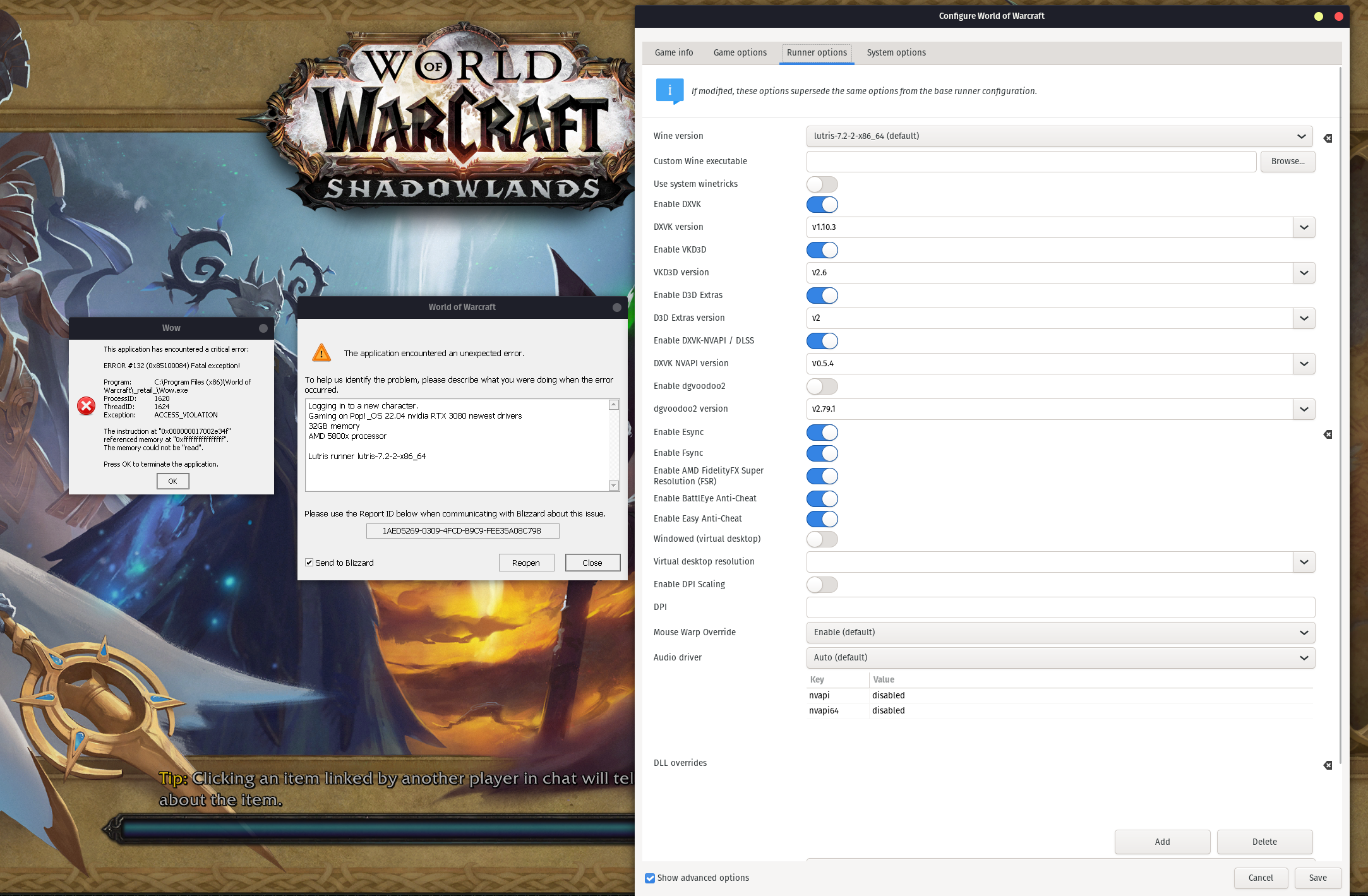
Task: Click reset icon beside Wine version
Action: (1328, 138)
